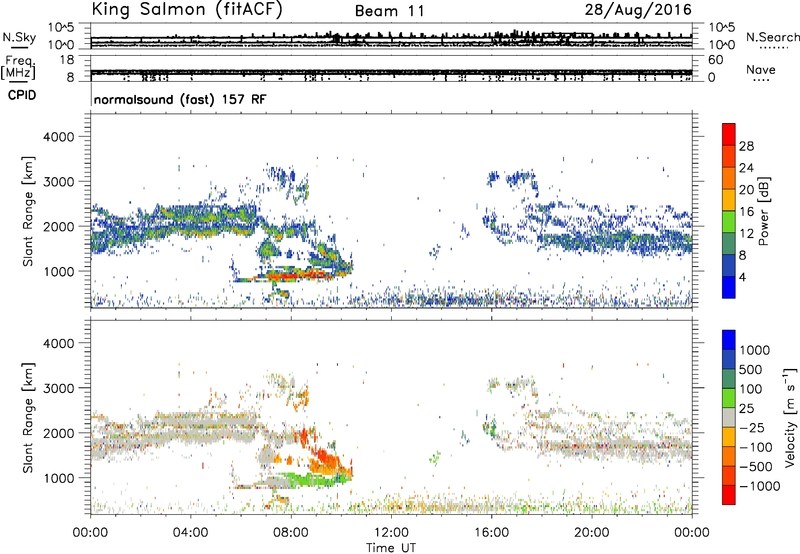Click the blue bottom of Power colorbar
This screenshot has width=800, height=554.
729,287
